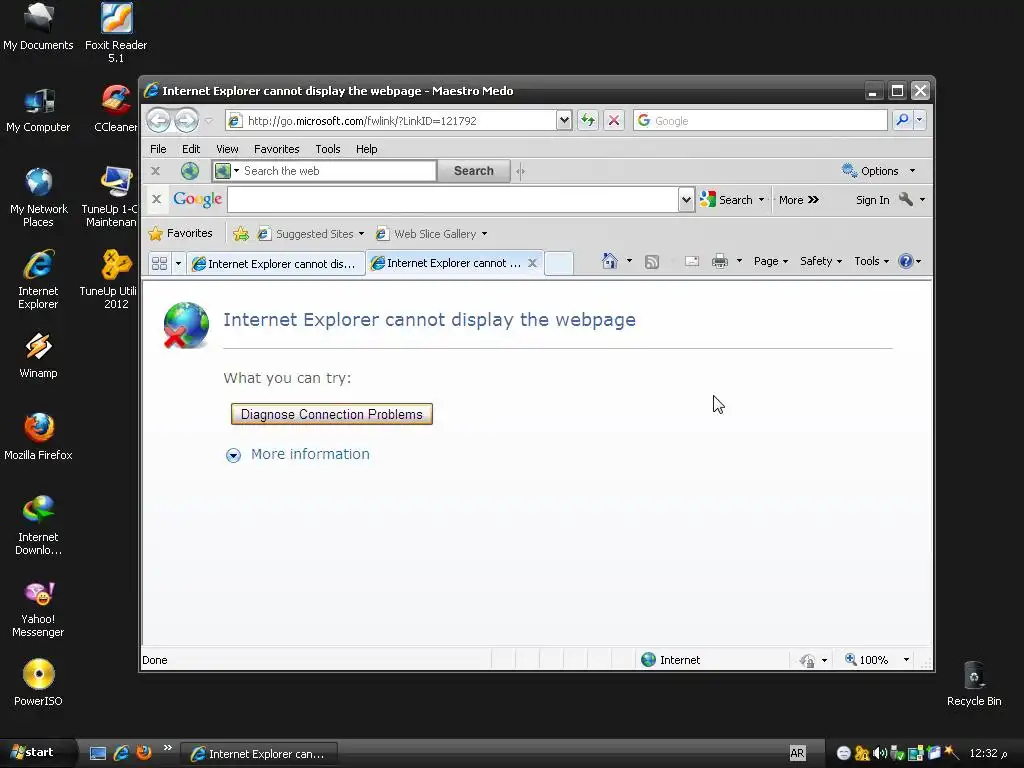Close the Google toolbar with its X

click(x=156, y=199)
